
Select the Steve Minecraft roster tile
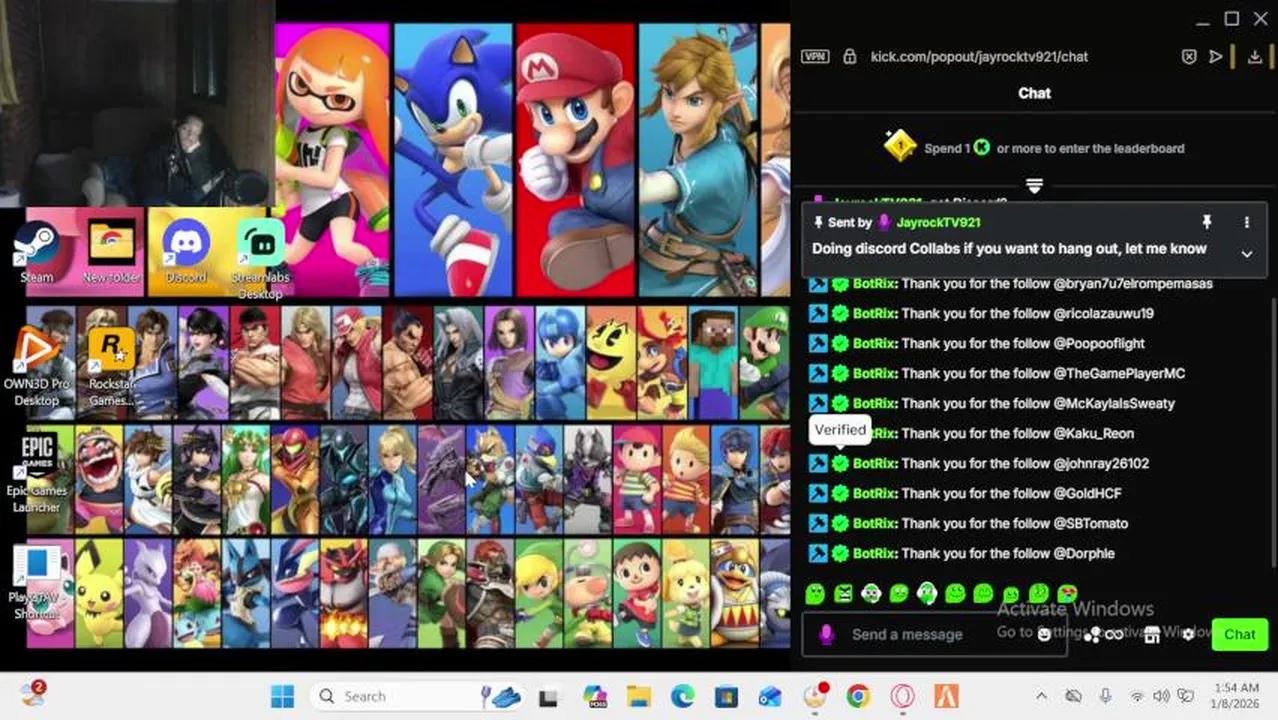pyautogui.click(x=713, y=362)
